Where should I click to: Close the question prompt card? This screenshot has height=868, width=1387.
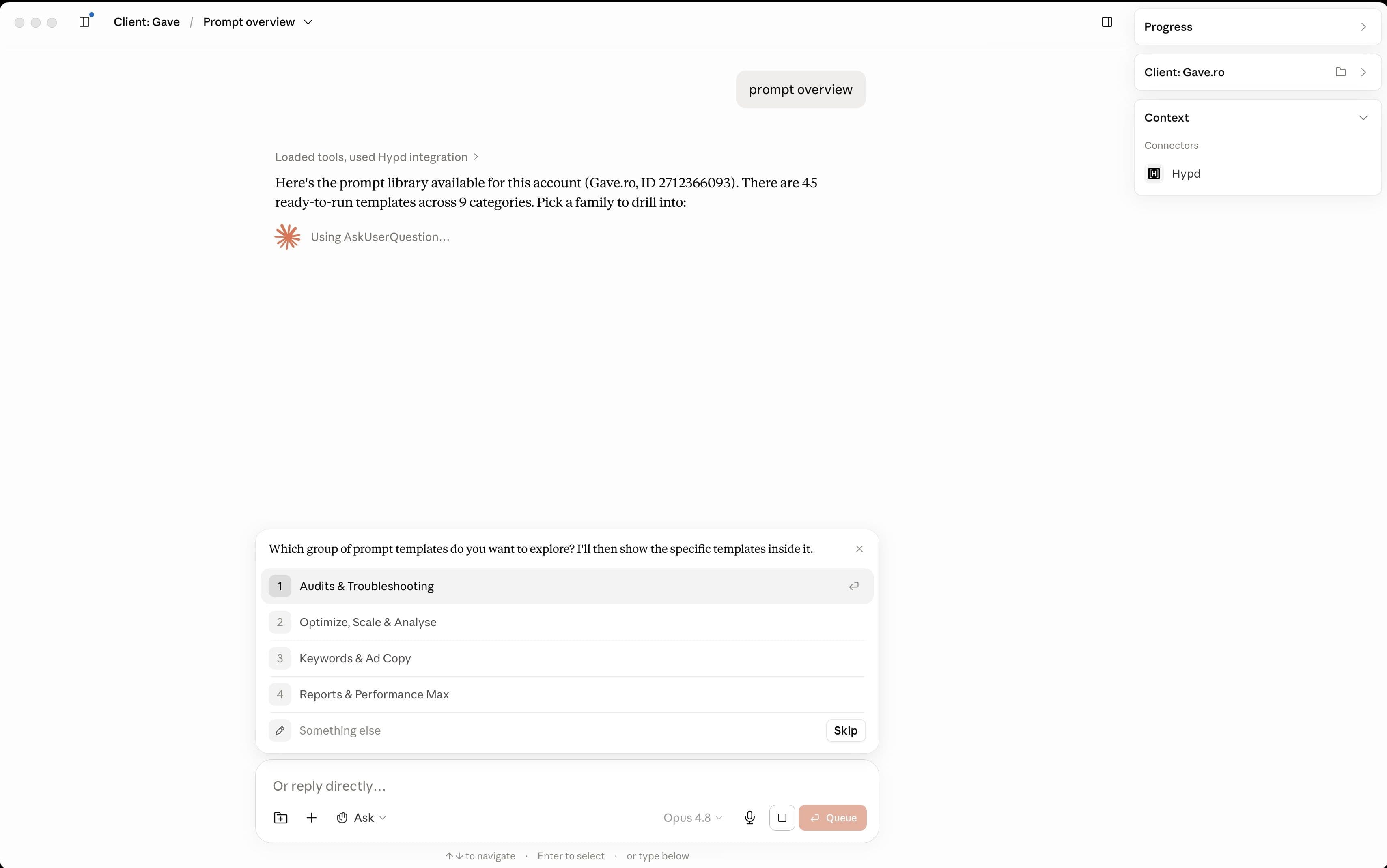859,549
